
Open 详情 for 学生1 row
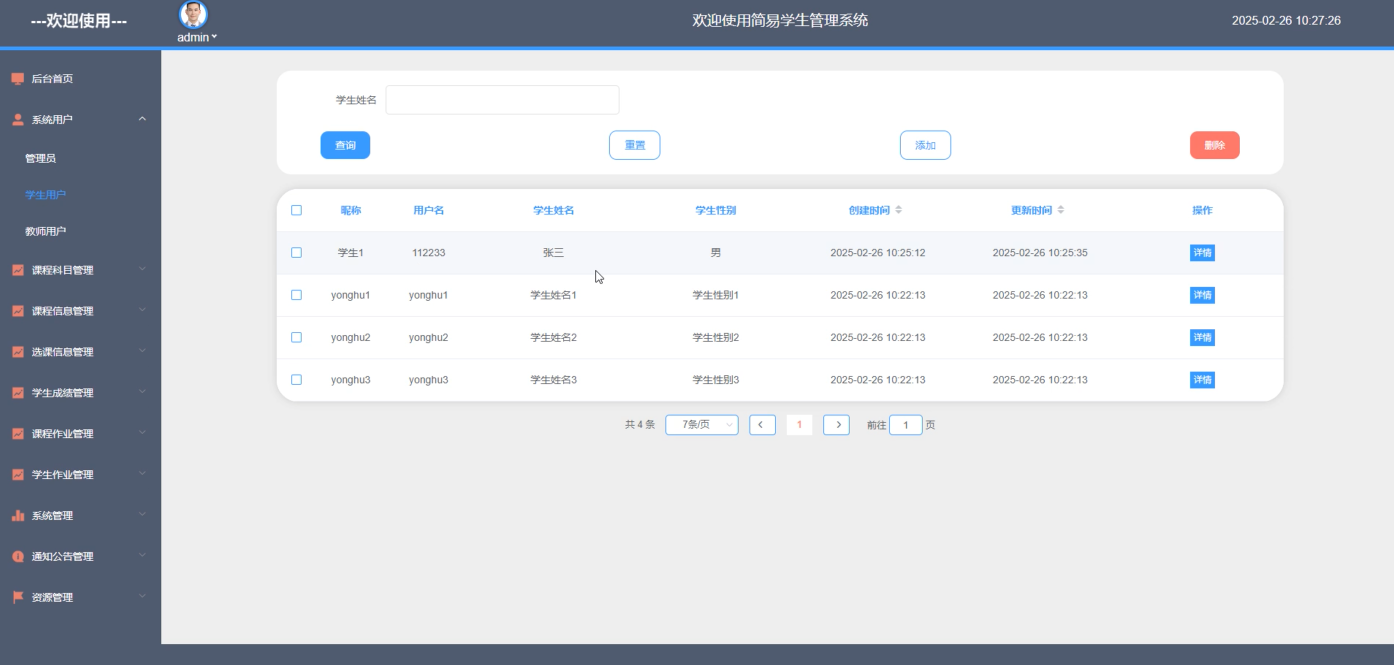(x=1202, y=253)
